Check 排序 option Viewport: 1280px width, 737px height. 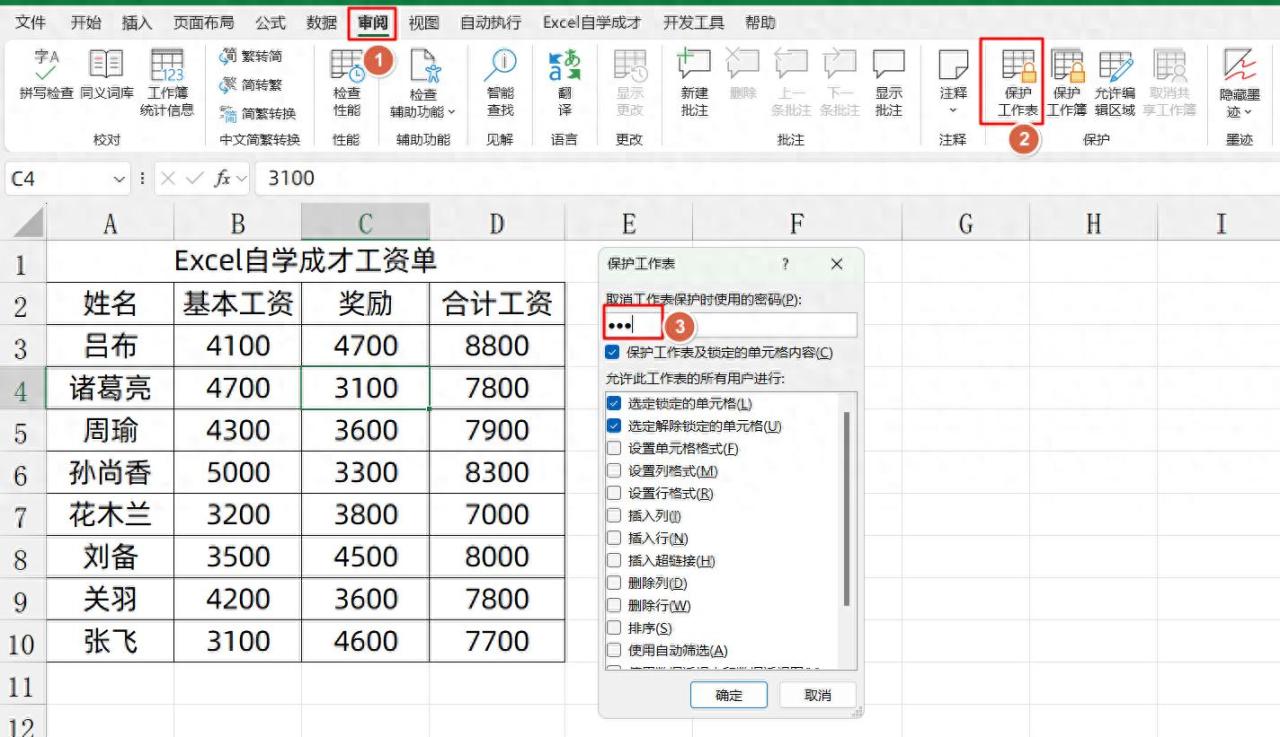click(x=614, y=628)
